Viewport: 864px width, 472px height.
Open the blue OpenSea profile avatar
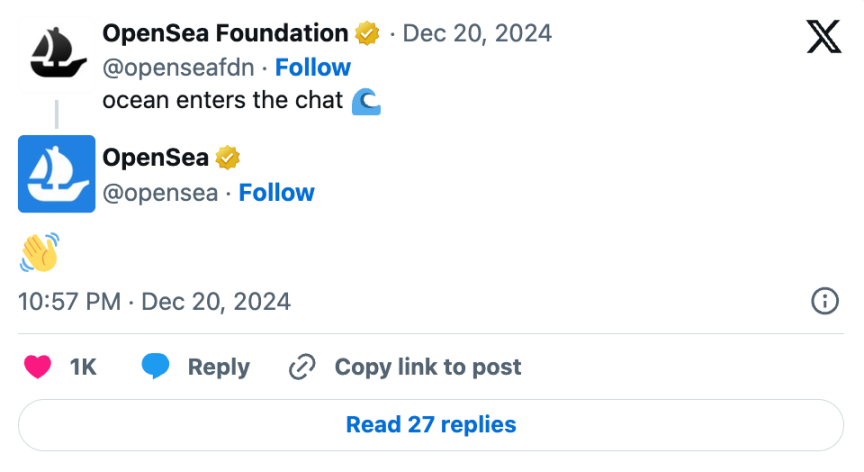tap(56, 174)
